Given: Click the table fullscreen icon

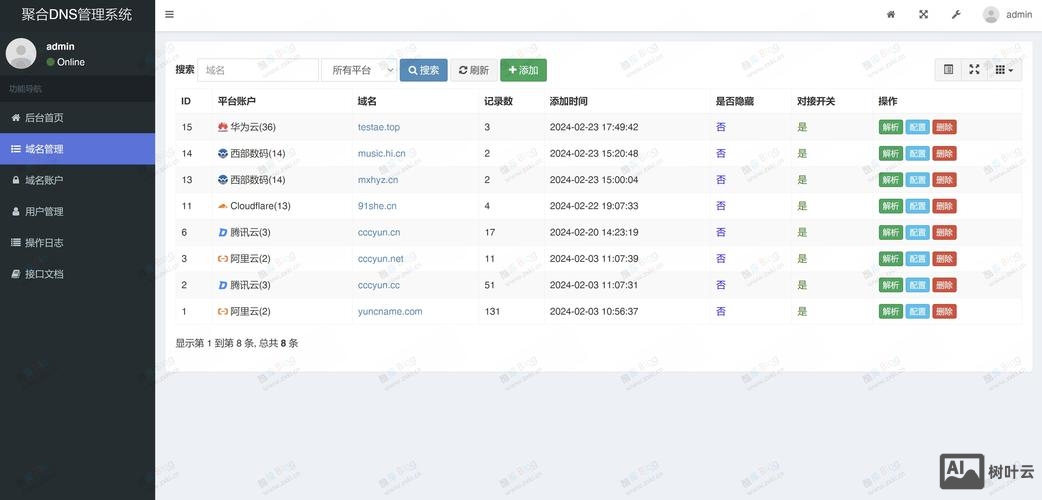Looking at the screenshot, I should (974, 70).
